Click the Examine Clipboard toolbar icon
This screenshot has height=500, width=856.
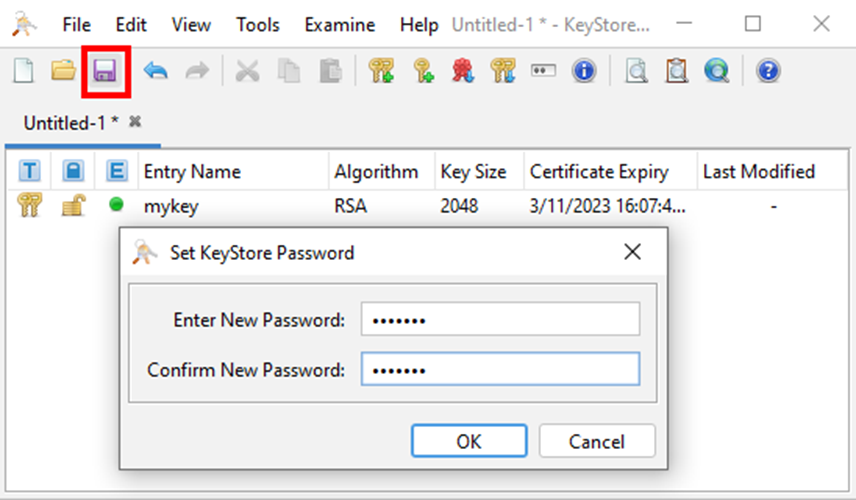pyautogui.click(x=676, y=71)
